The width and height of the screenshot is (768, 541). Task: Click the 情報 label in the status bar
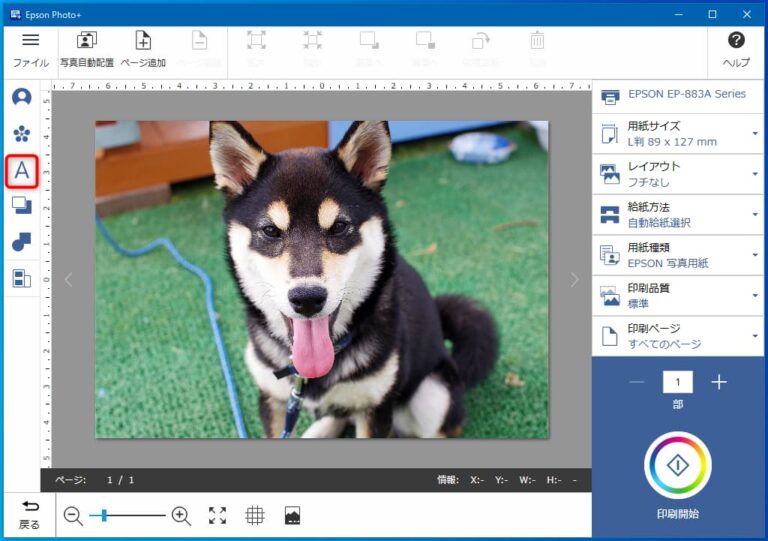(x=448, y=480)
